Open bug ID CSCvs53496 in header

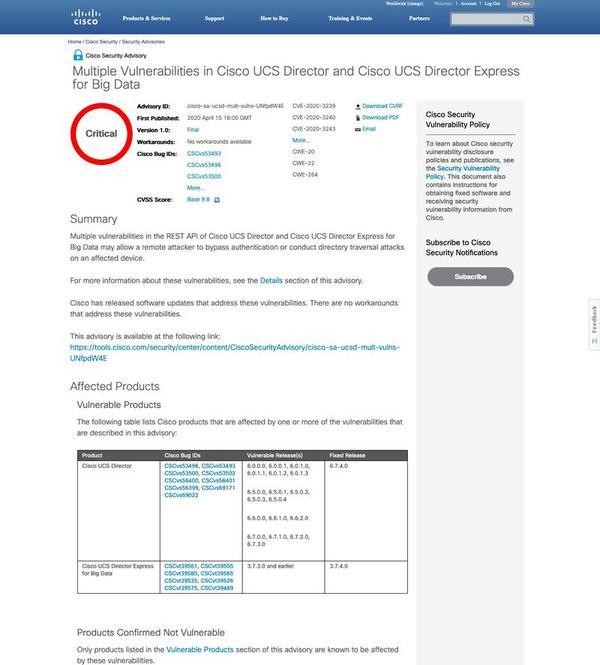[x=204, y=165]
